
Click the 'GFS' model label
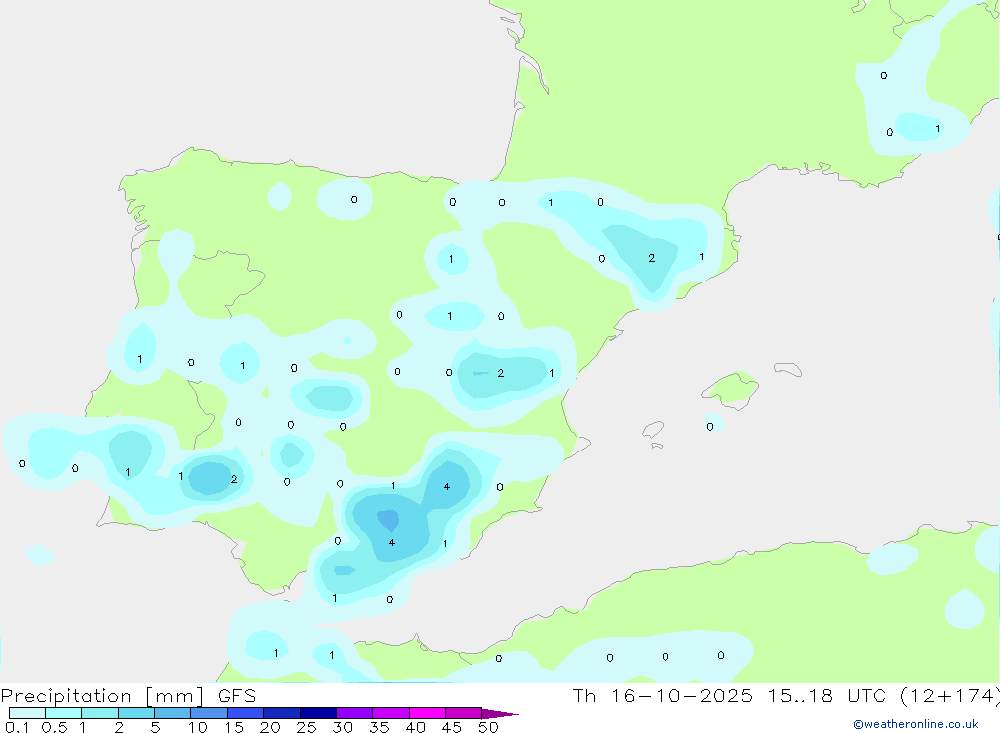point(237,695)
